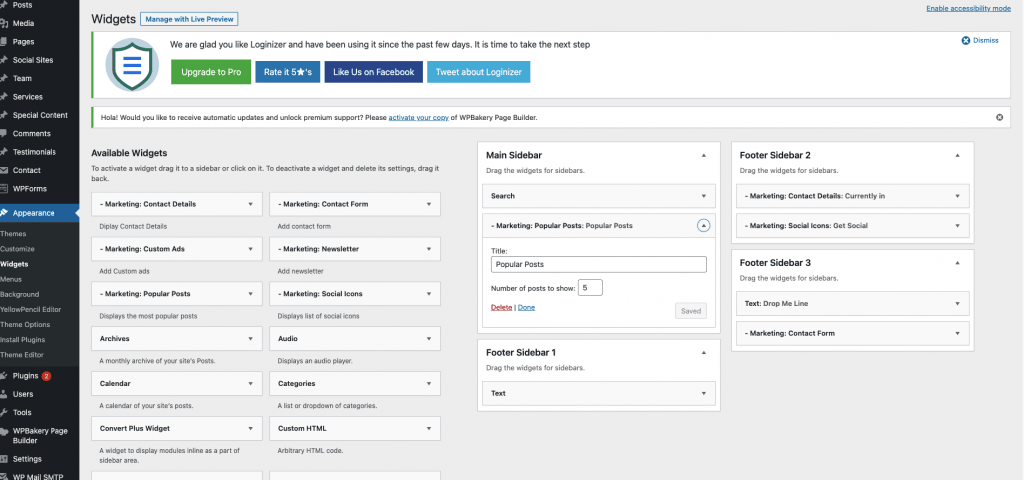Screen dimensions: 1024x480
Task: Collapse the Popular Posts widget arrow
Action: click(703, 226)
